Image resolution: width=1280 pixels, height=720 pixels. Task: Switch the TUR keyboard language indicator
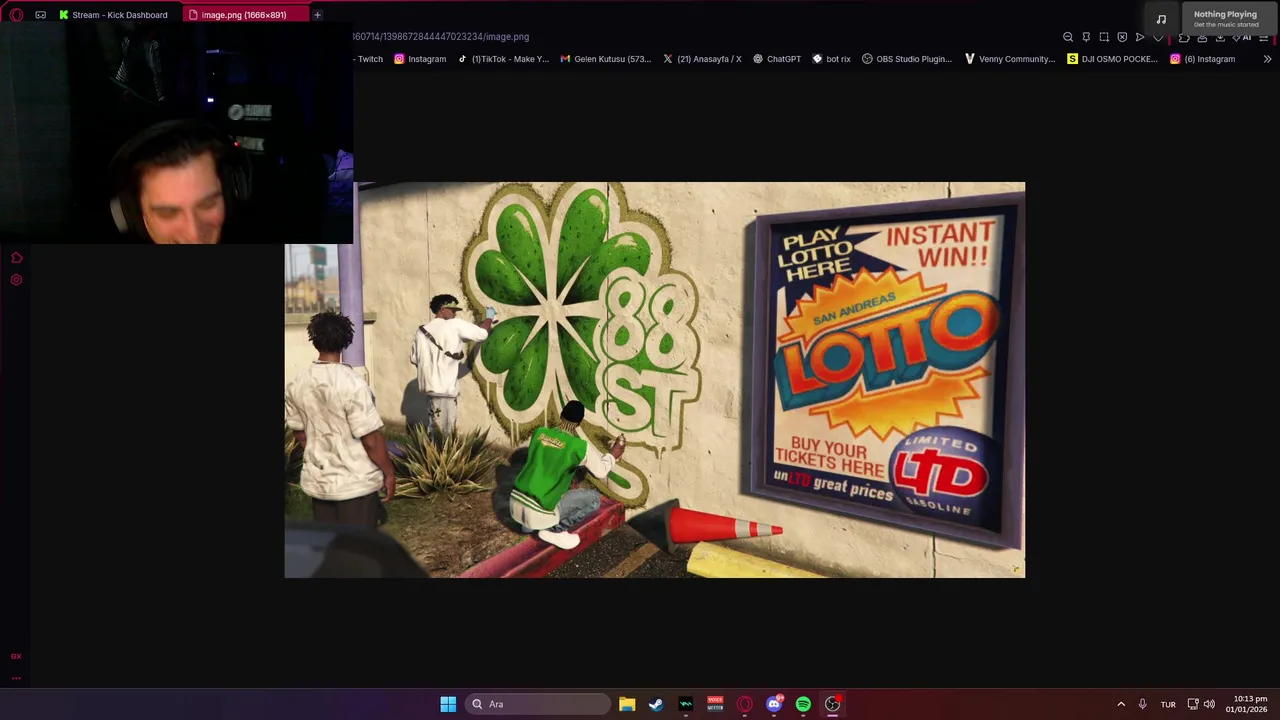(x=1168, y=705)
